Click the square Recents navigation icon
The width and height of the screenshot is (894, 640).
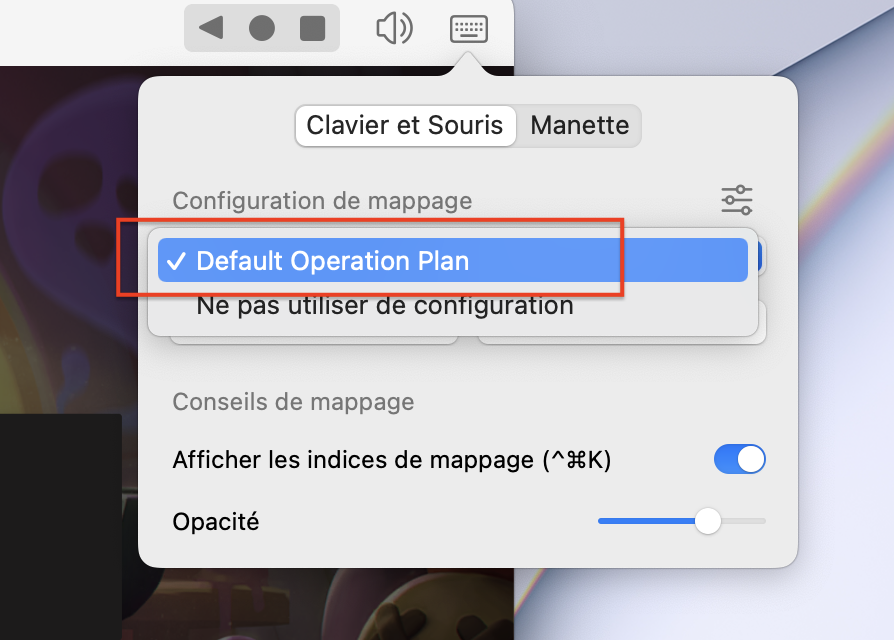(313, 28)
